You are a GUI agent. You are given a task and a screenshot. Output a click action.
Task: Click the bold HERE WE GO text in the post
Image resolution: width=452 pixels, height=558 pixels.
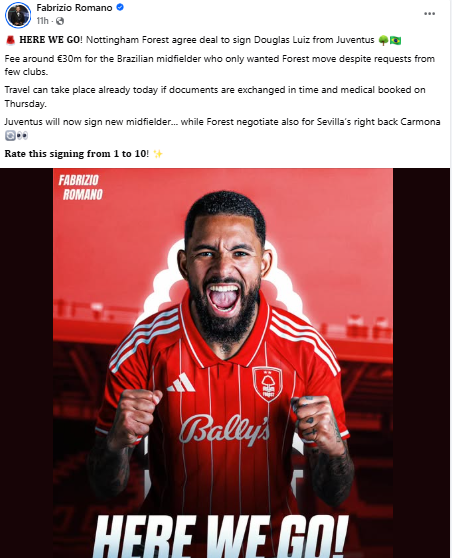click(49, 40)
